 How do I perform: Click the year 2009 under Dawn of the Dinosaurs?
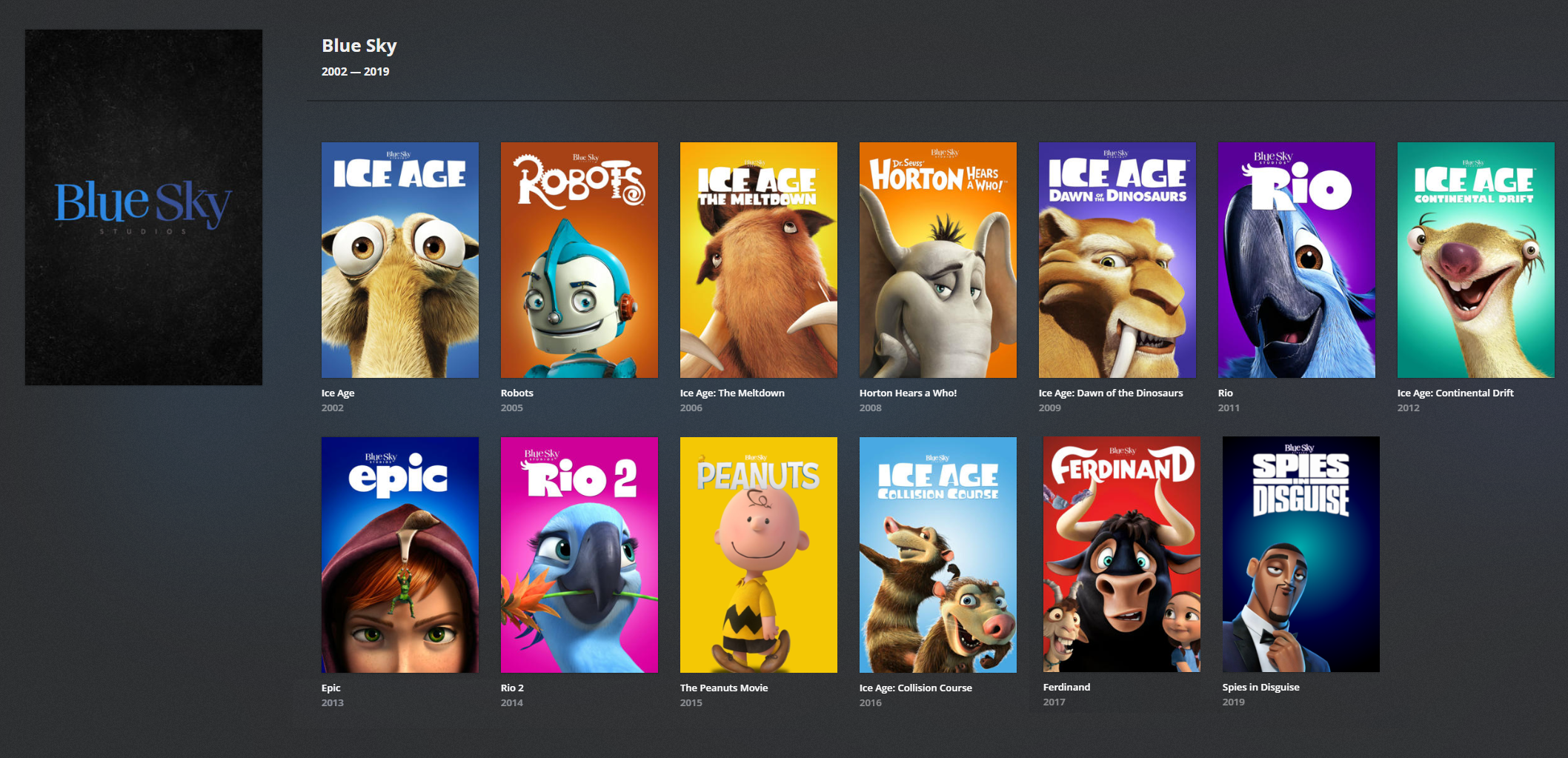point(1050,408)
